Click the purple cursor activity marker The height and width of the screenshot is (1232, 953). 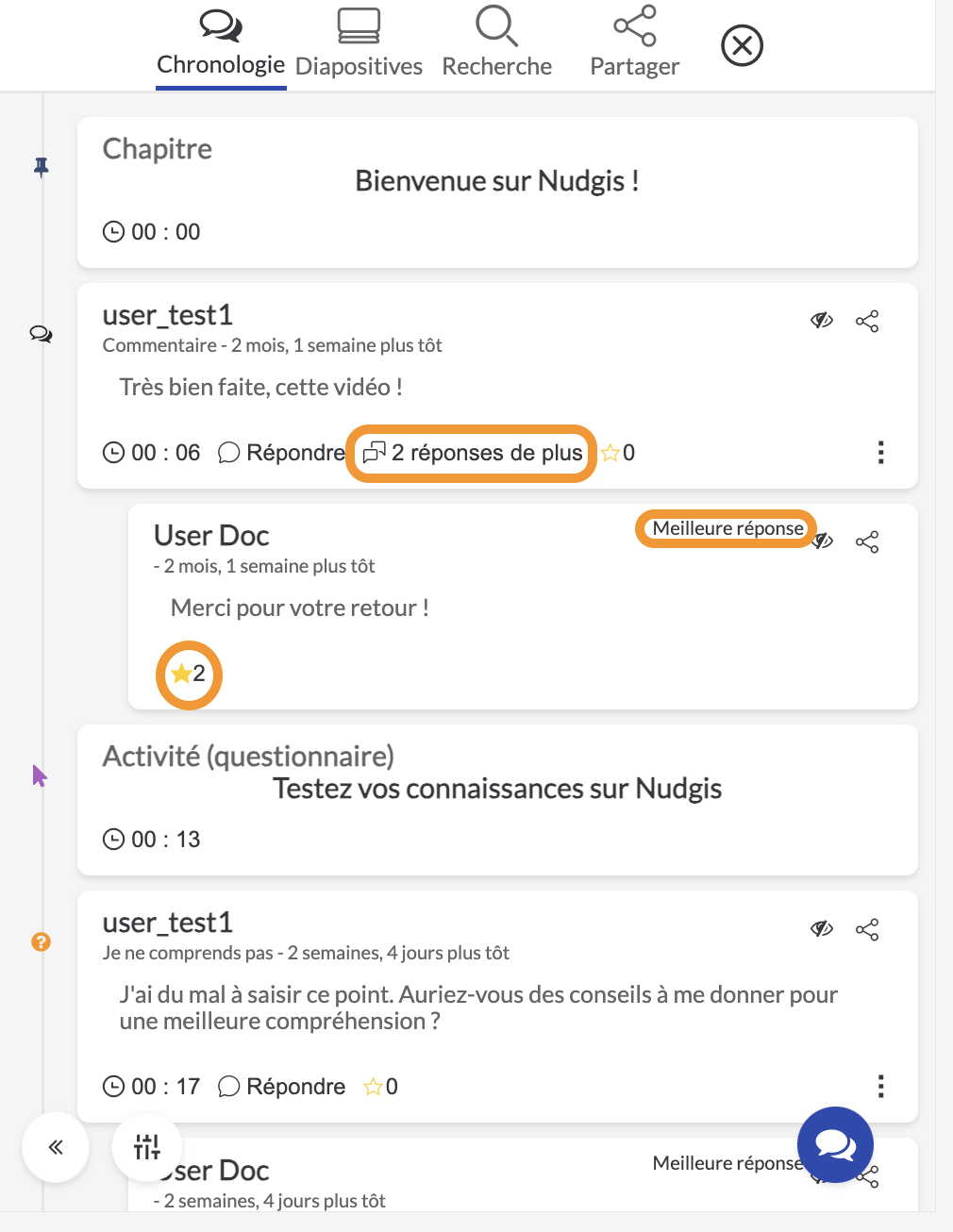(39, 776)
